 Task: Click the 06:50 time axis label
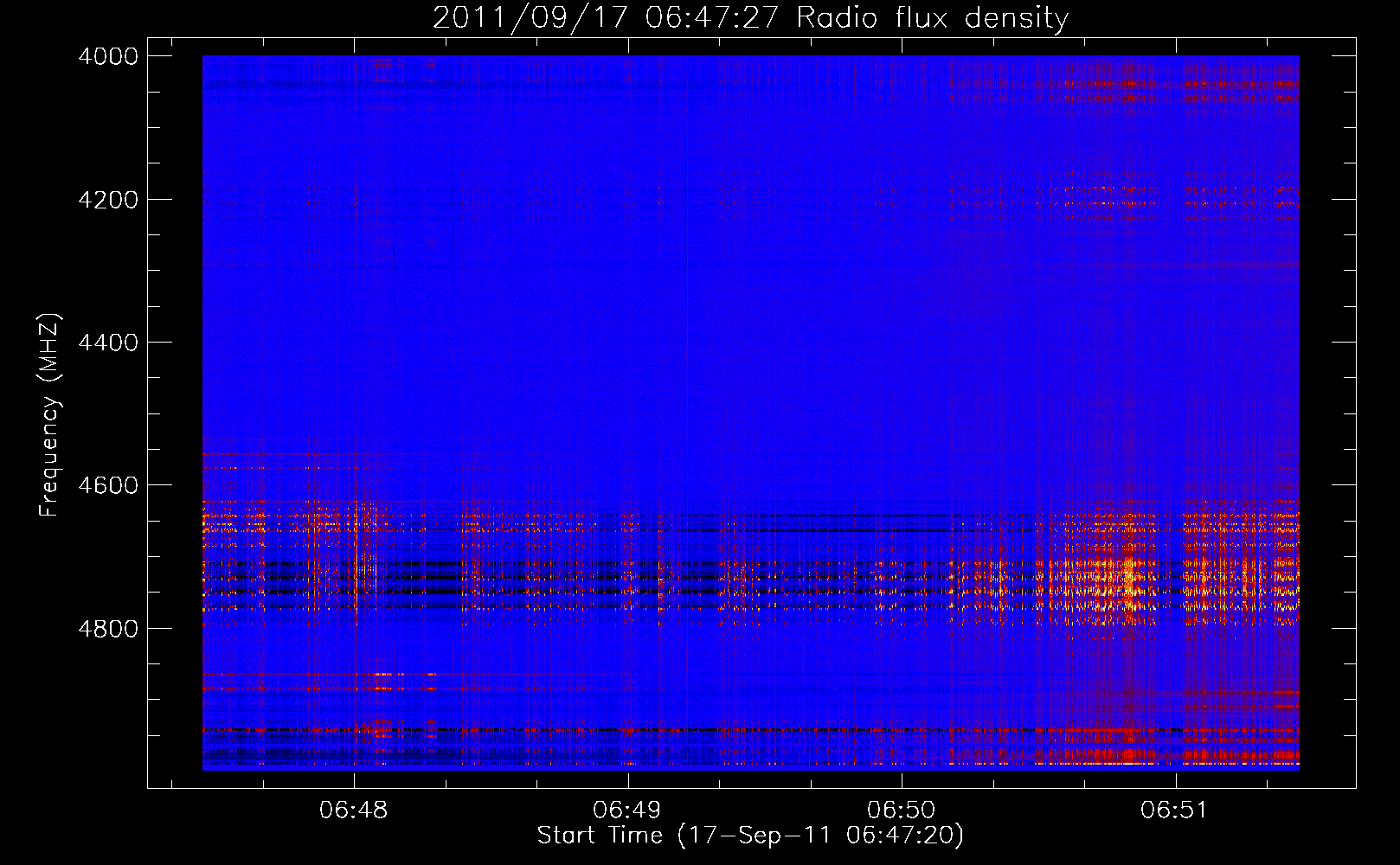coord(902,810)
